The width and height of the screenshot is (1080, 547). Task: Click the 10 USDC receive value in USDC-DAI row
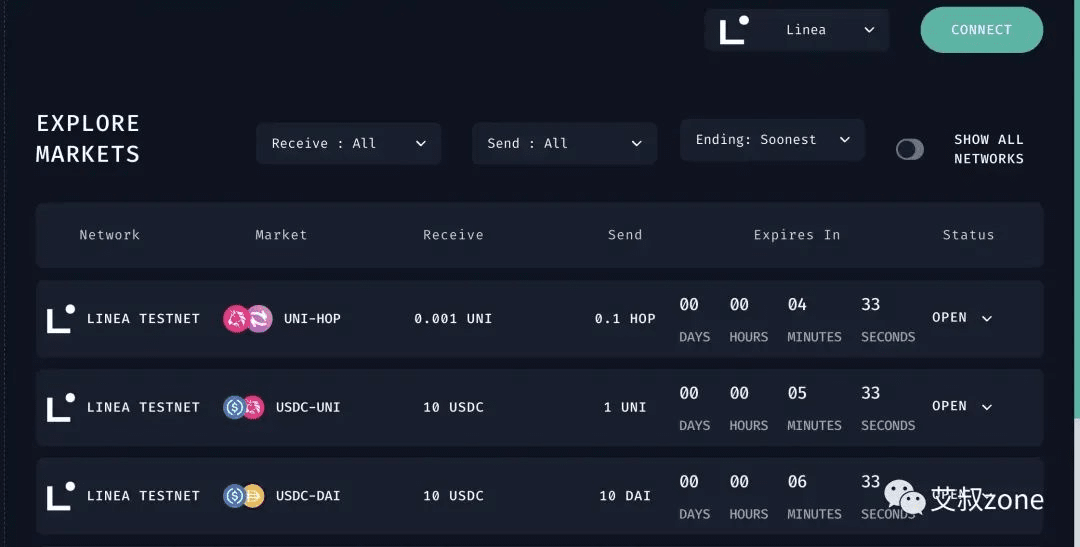pos(453,496)
